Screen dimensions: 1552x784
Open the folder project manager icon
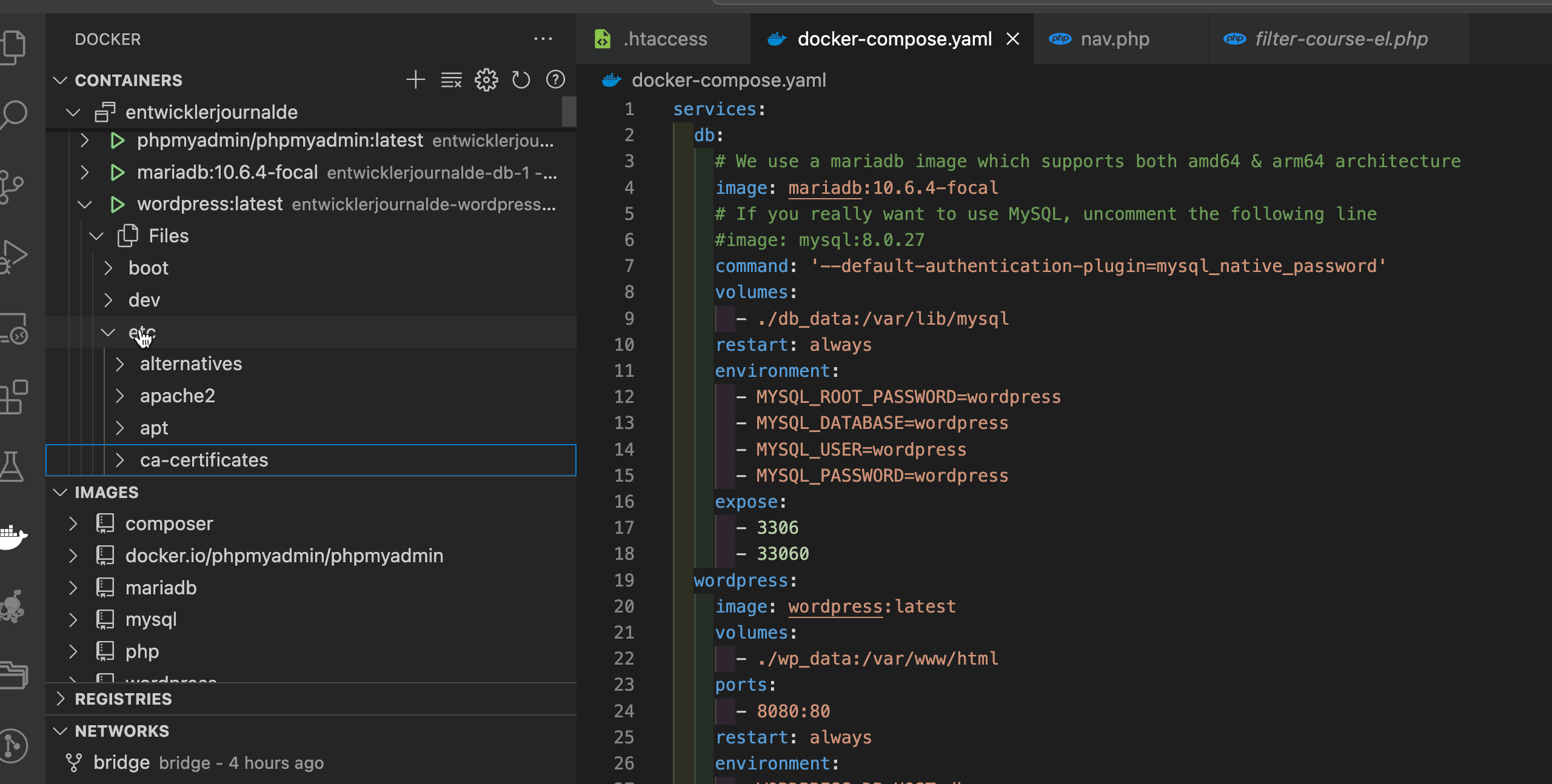tap(13, 674)
